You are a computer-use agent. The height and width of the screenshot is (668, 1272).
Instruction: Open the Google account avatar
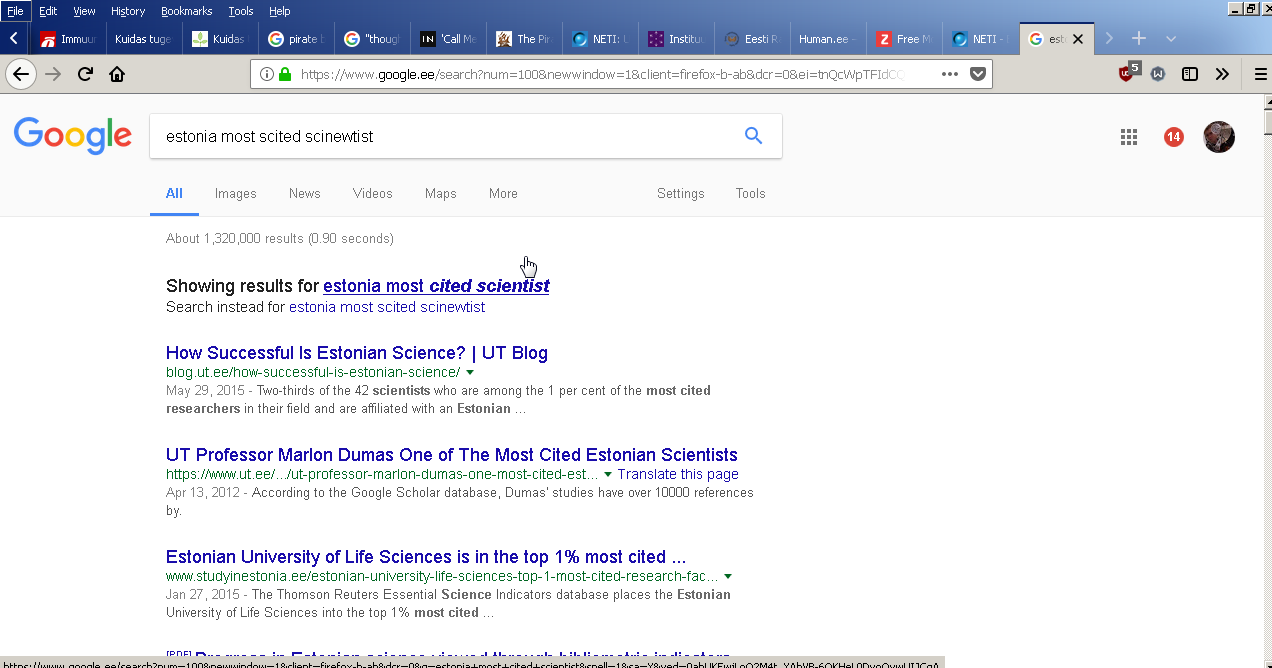click(x=1219, y=137)
